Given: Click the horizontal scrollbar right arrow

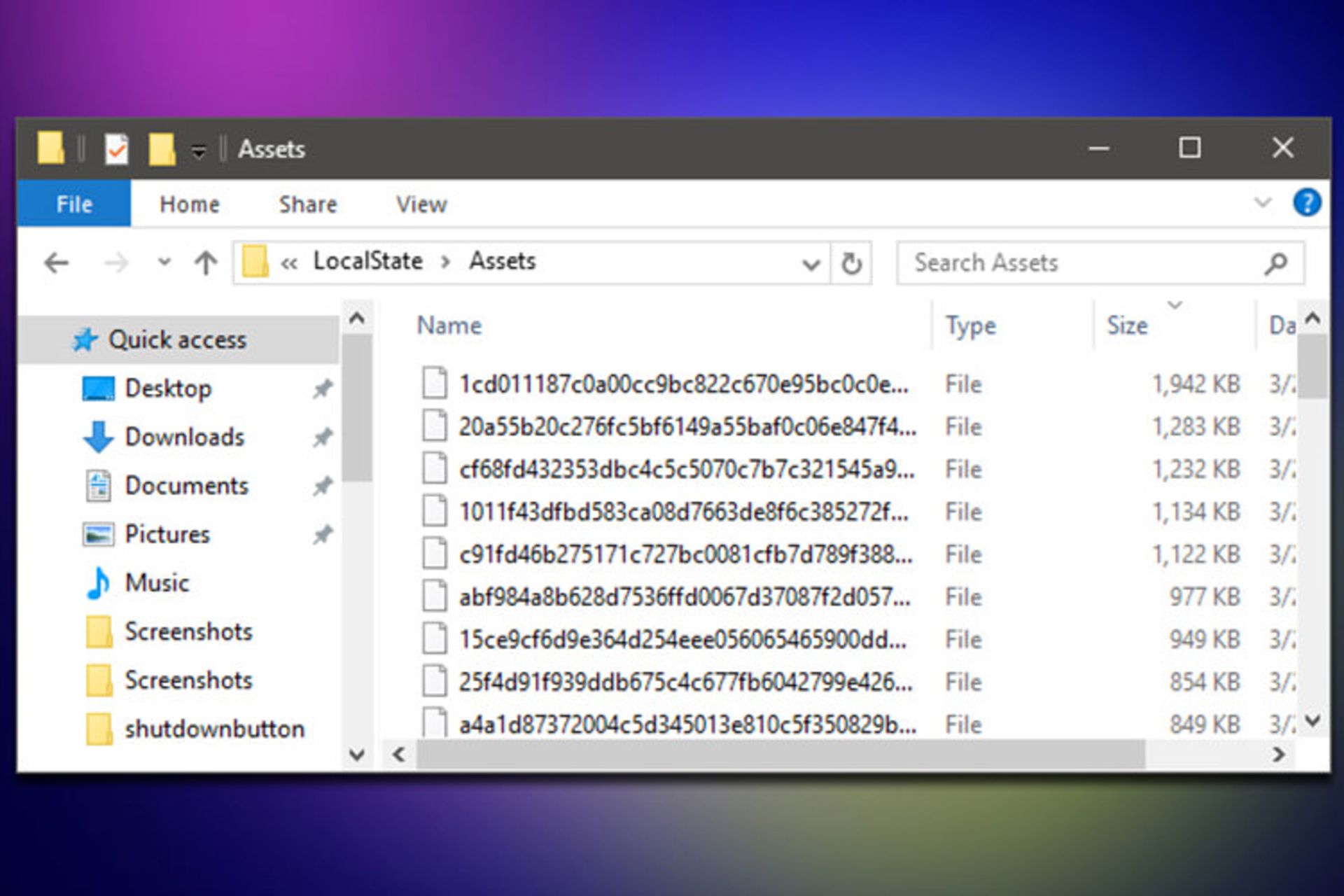Looking at the screenshot, I should (1278, 754).
